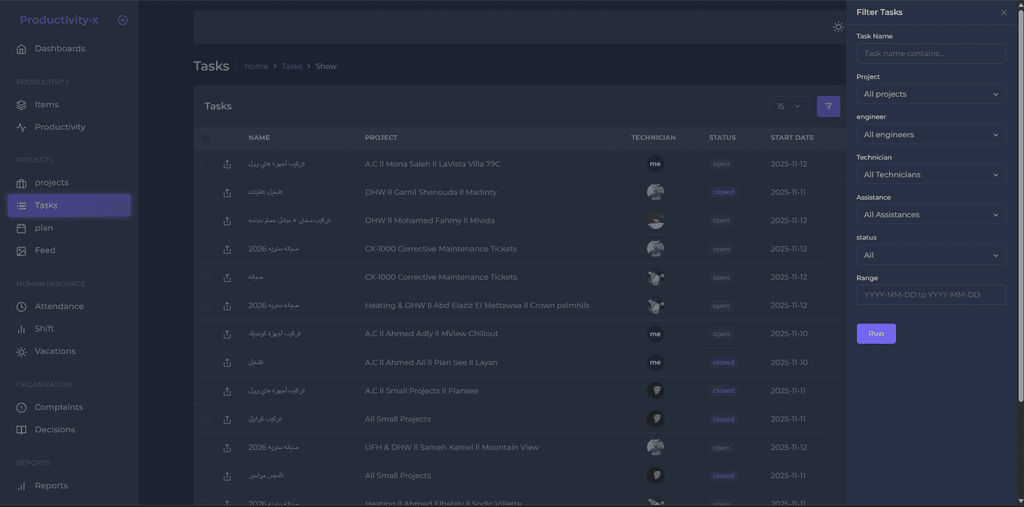Expand the All Technicians dropdown
Image resolution: width=1024 pixels, height=507 pixels.
[x=930, y=175]
